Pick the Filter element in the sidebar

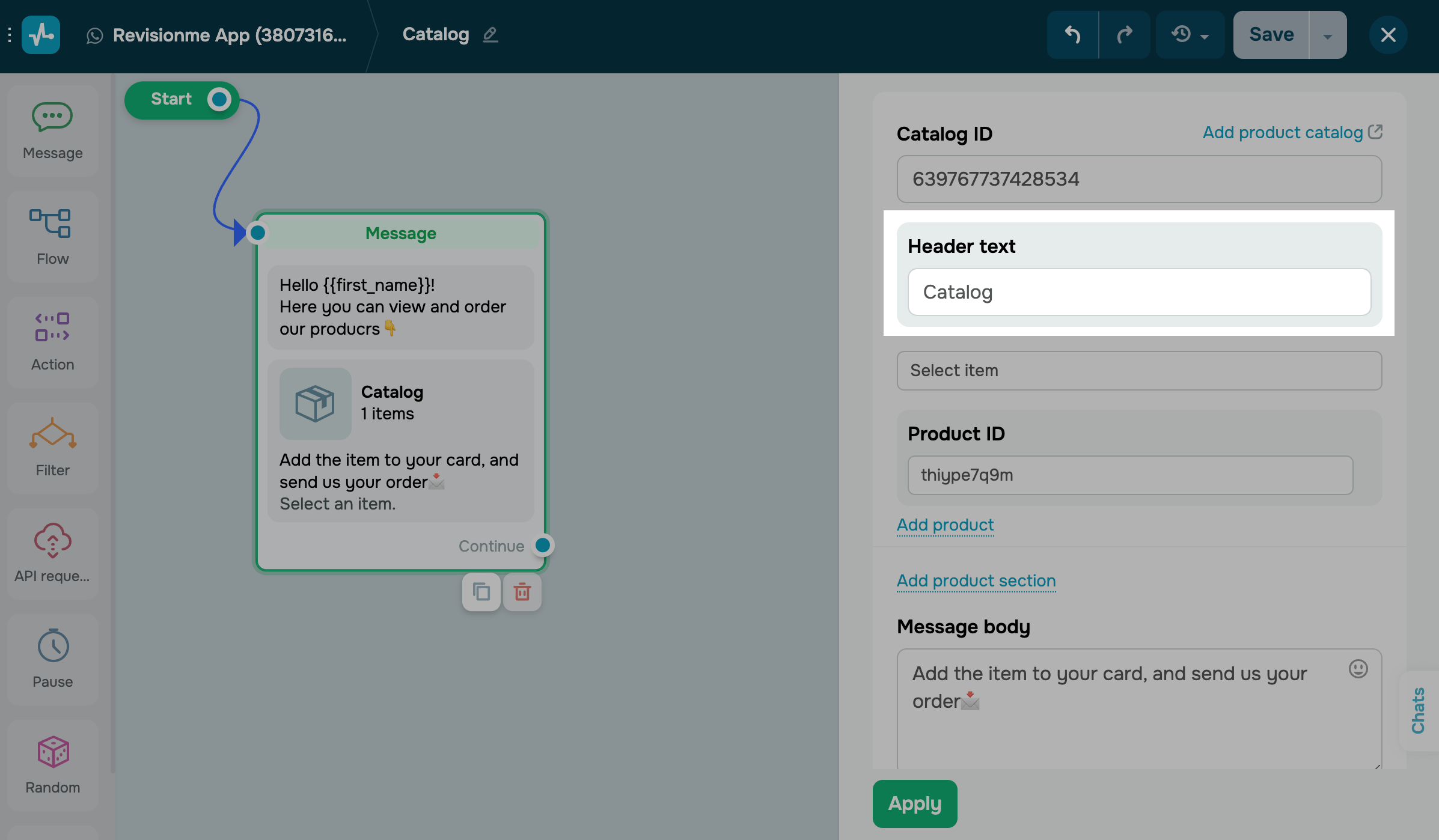[x=52, y=448]
